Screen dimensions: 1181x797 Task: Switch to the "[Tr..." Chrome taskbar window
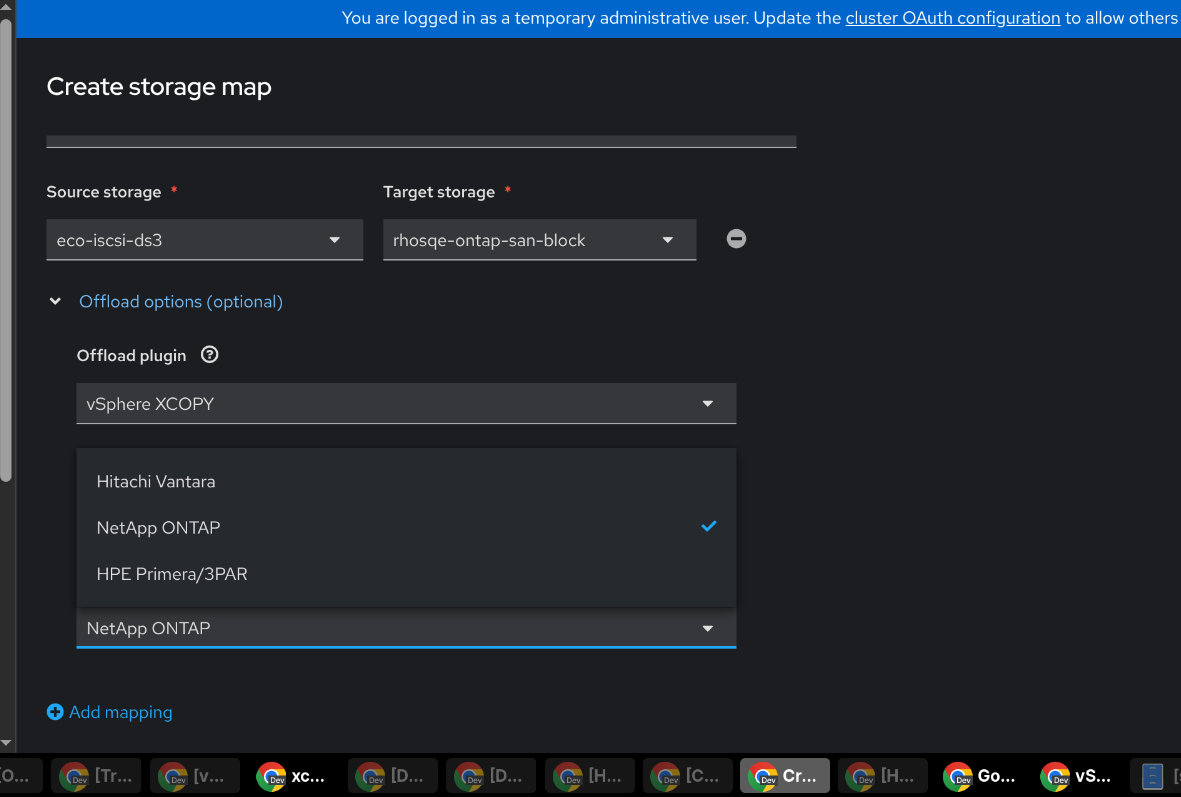pyautogui.click(x=96, y=776)
